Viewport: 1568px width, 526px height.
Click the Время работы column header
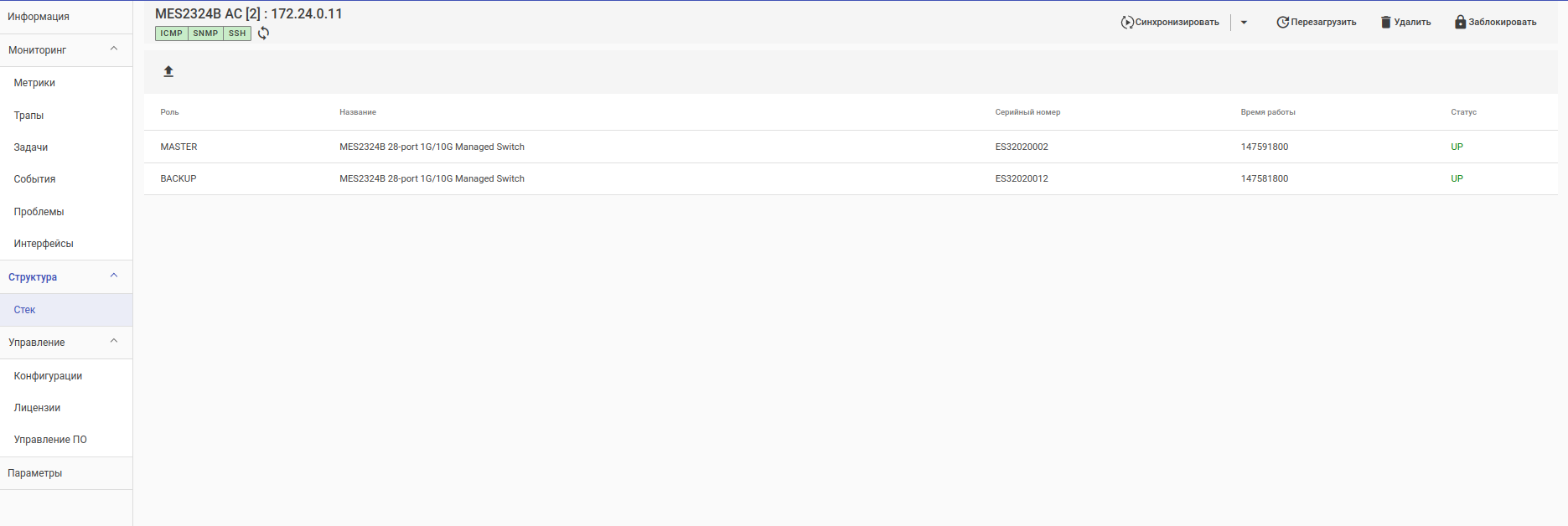tap(1268, 112)
